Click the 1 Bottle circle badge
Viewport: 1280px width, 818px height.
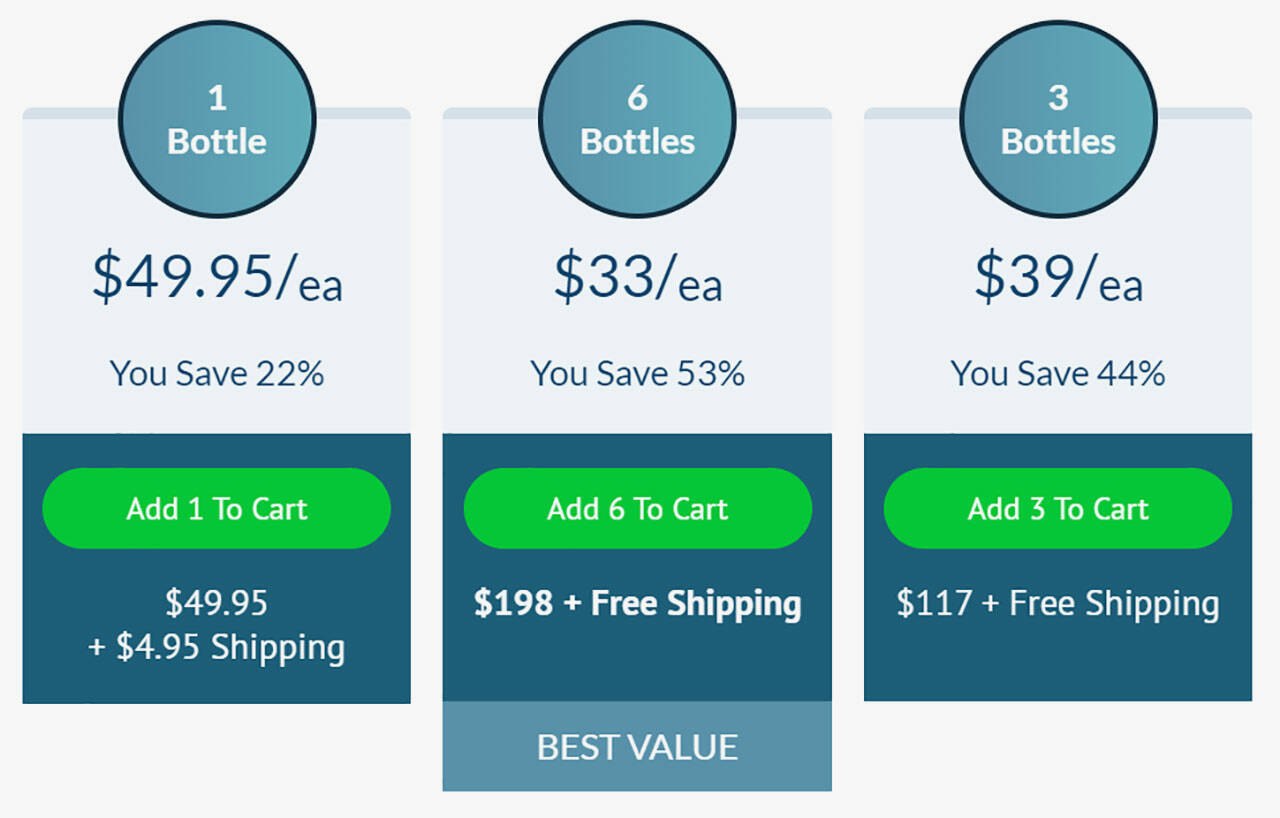[x=217, y=119]
